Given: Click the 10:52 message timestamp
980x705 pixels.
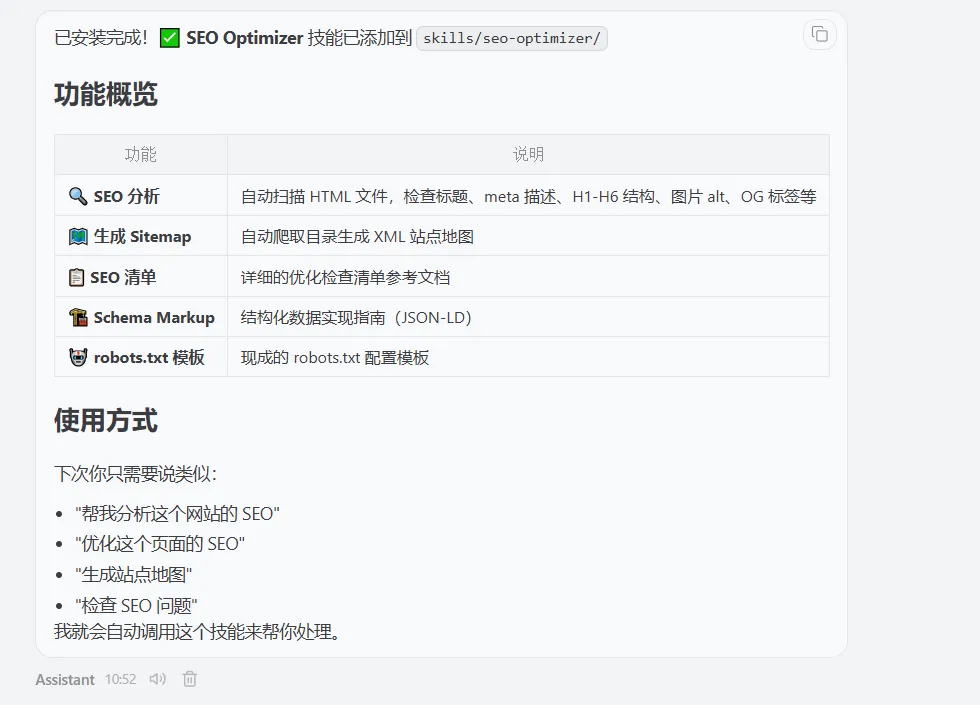Looking at the screenshot, I should pyautogui.click(x=120, y=679).
